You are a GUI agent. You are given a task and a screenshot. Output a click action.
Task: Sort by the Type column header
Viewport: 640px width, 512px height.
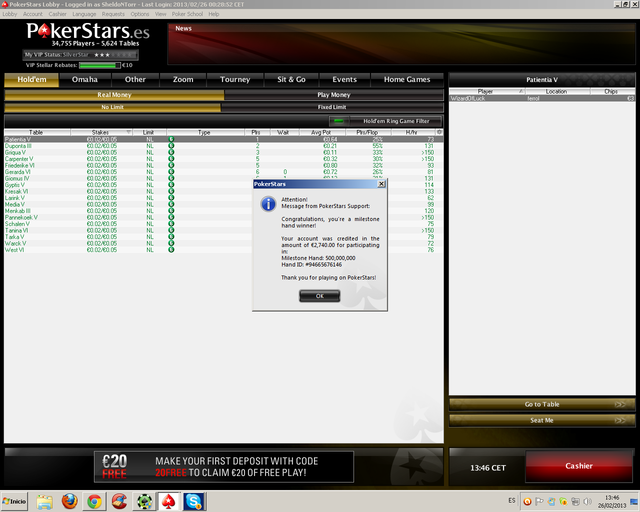(x=205, y=132)
